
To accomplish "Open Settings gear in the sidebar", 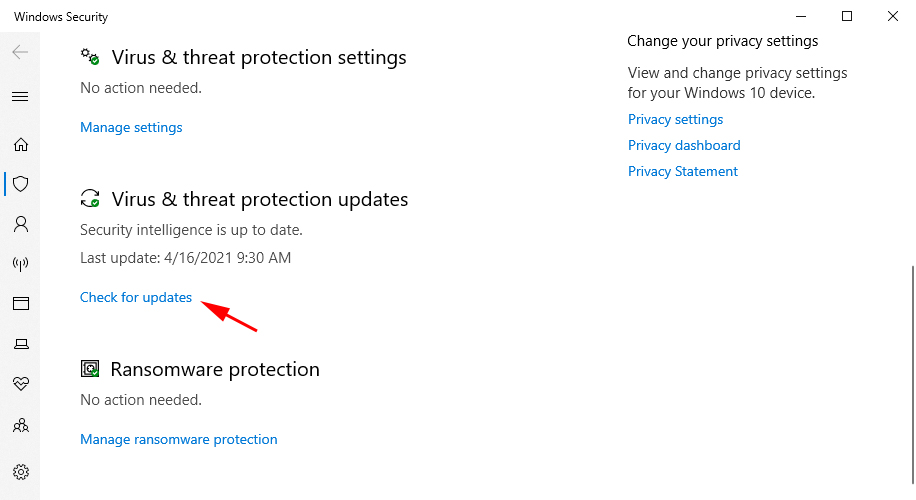I will 21,472.
